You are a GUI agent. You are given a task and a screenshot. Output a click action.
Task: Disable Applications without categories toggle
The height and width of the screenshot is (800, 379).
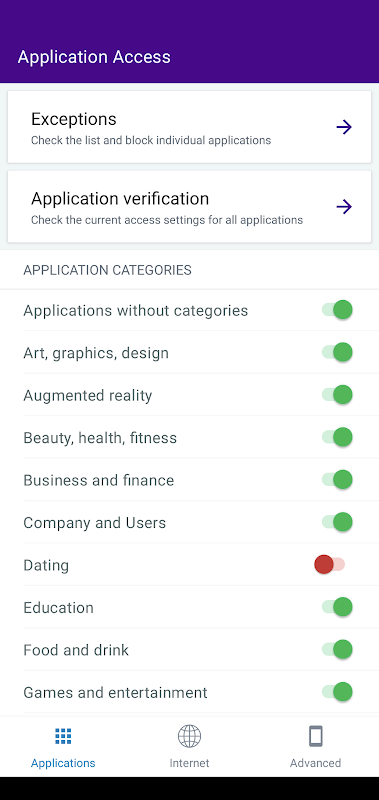click(337, 310)
